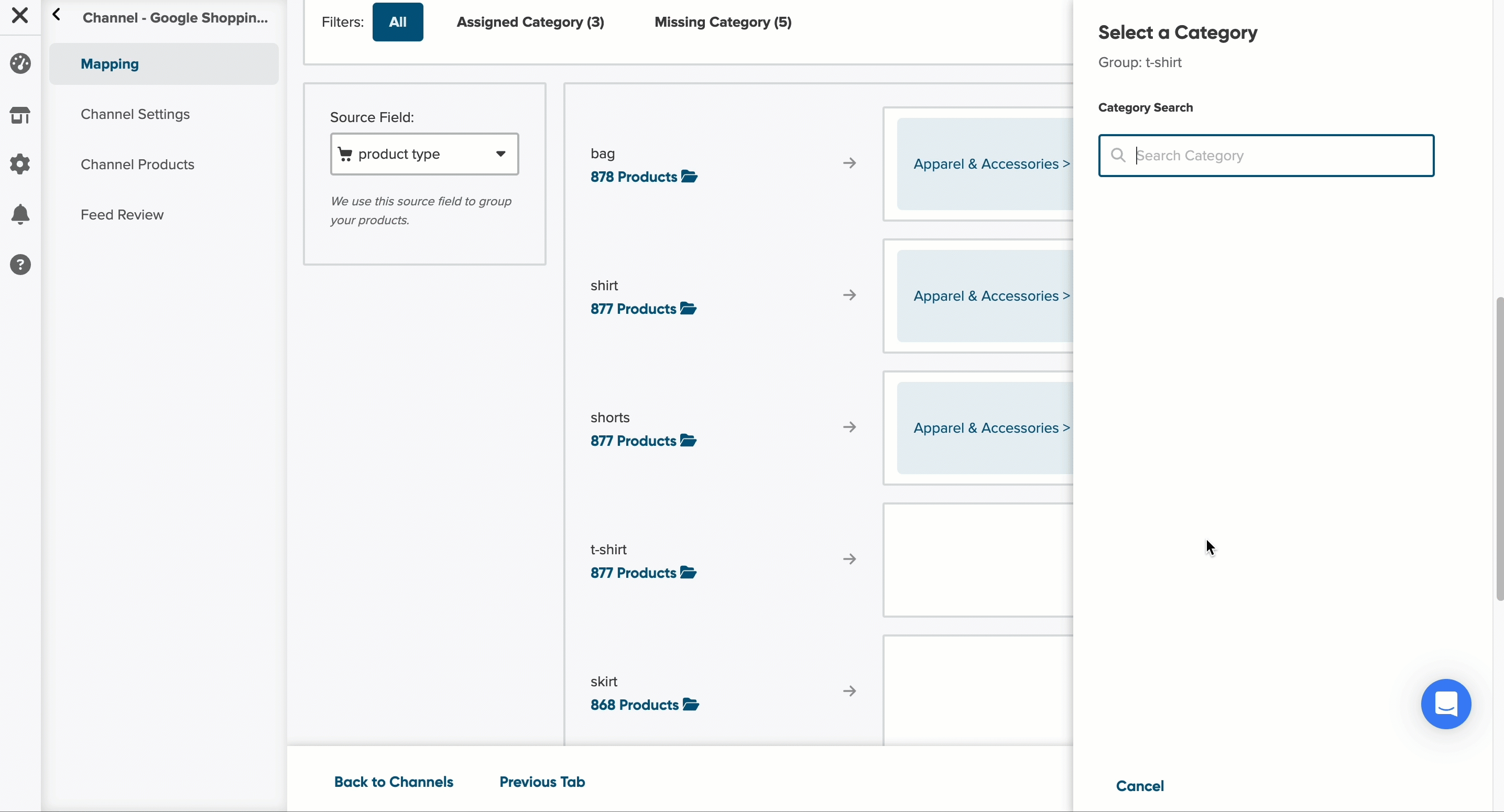The width and height of the screenshot is (1504, 812).
Task: Click Back to Channels
Action: pos(394,782)
